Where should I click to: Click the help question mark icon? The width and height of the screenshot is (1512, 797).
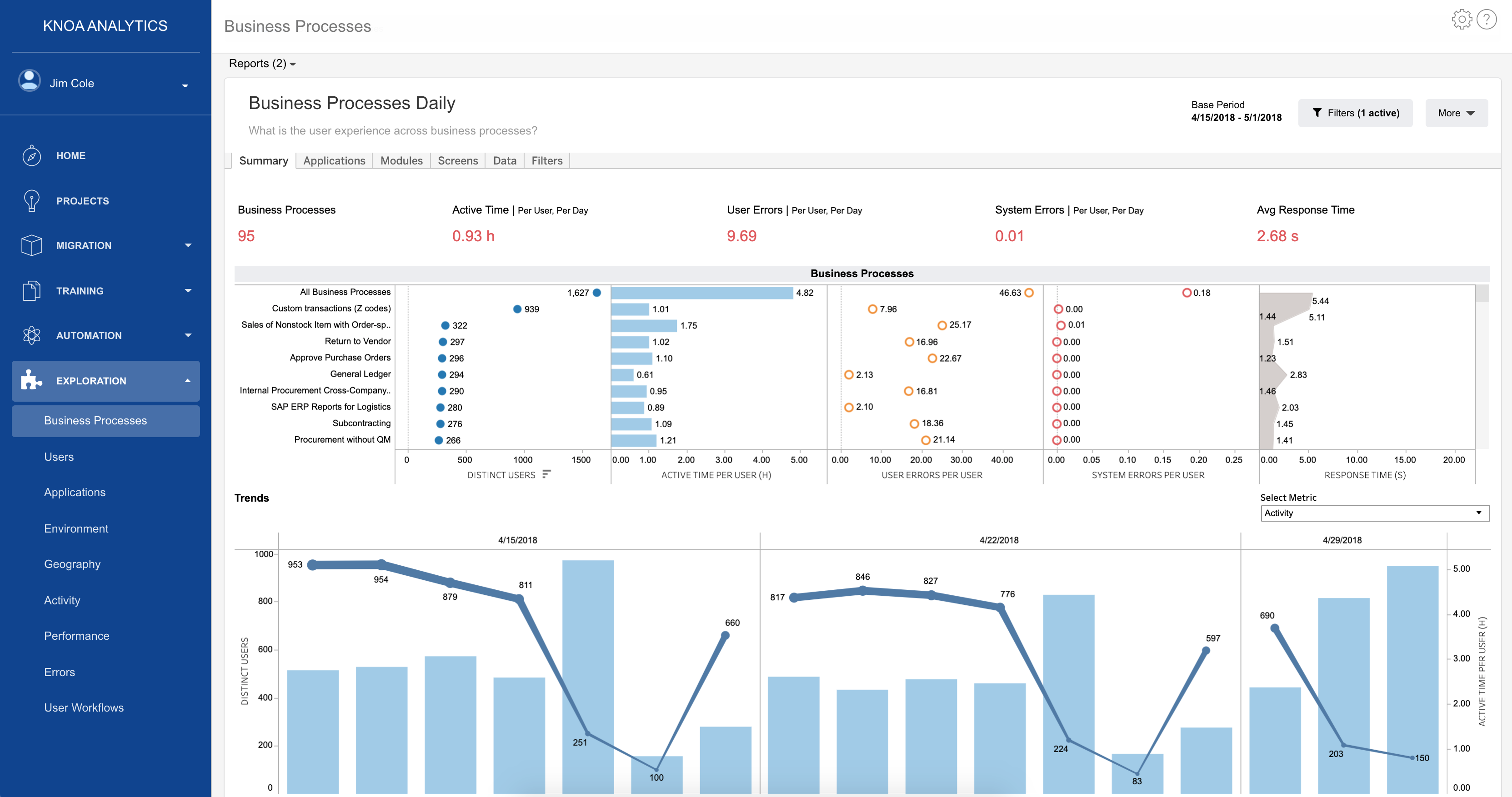[x=1487, y=20]
